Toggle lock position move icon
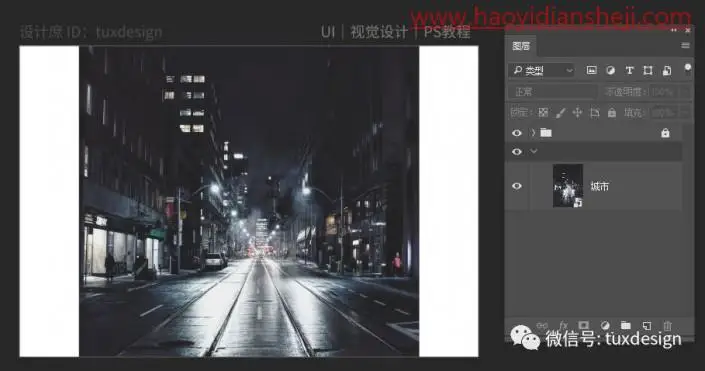The height and width of the screenshot is (371, 705). [577, 112]
